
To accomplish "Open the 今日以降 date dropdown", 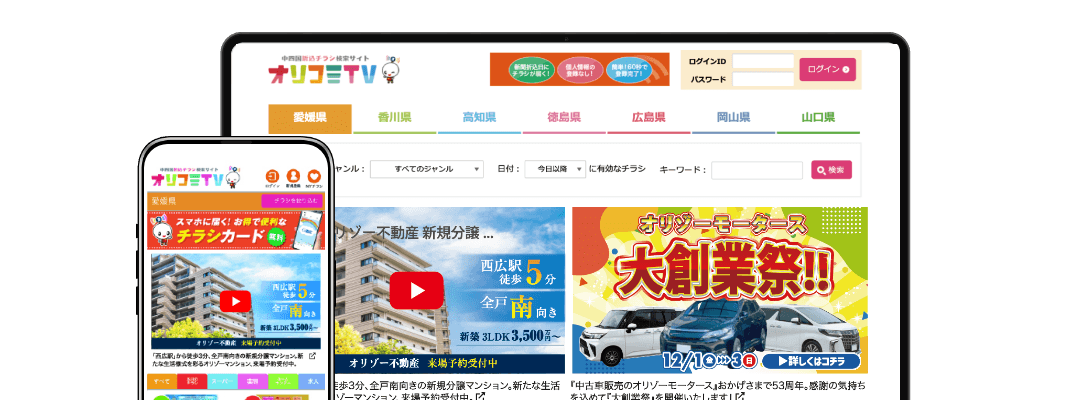I will click(x=555, y=169).
